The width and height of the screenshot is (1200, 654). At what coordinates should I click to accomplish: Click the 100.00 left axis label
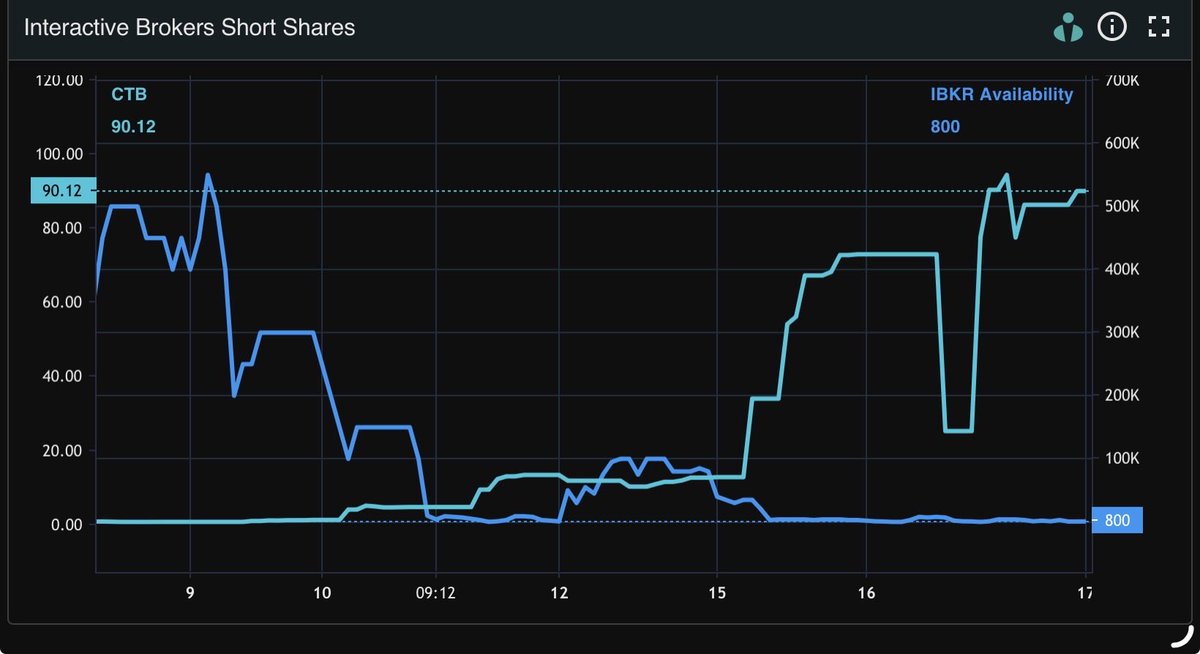point(60,154)
